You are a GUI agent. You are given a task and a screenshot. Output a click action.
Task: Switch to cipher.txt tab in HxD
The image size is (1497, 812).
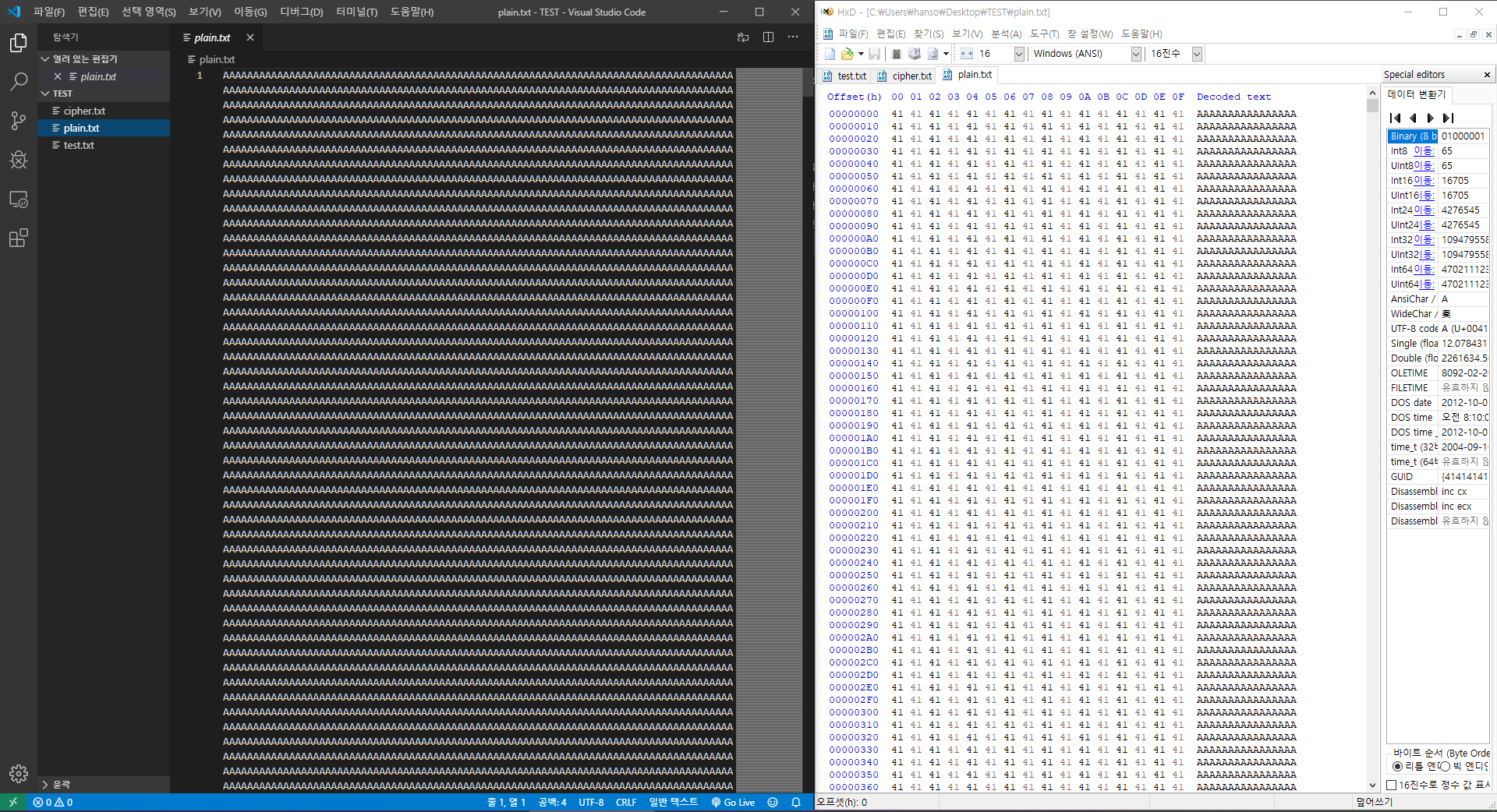[904, 76]
